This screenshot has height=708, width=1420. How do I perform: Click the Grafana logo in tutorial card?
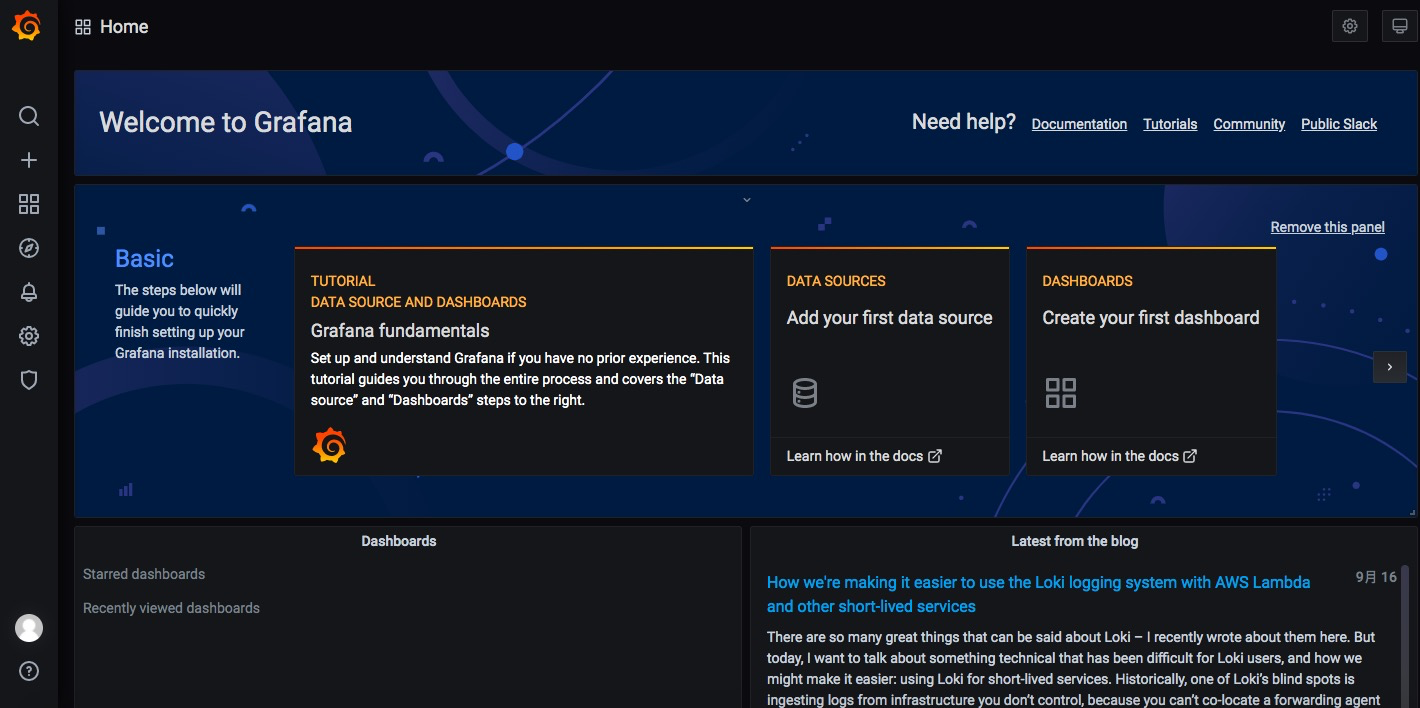(x=329, y=445)
